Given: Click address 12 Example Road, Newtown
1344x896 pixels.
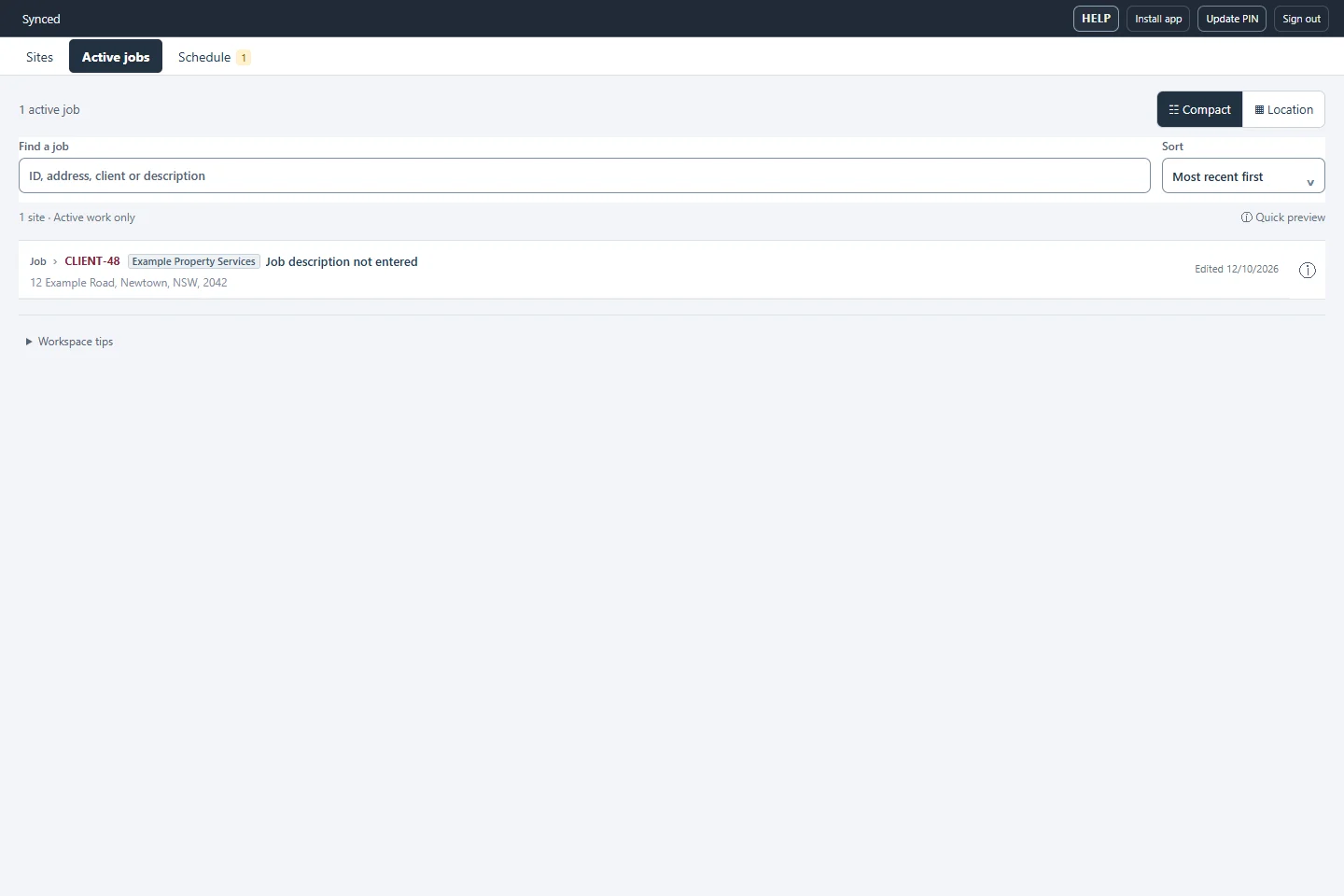Looking at the screenshot, I should click(129, 283).
